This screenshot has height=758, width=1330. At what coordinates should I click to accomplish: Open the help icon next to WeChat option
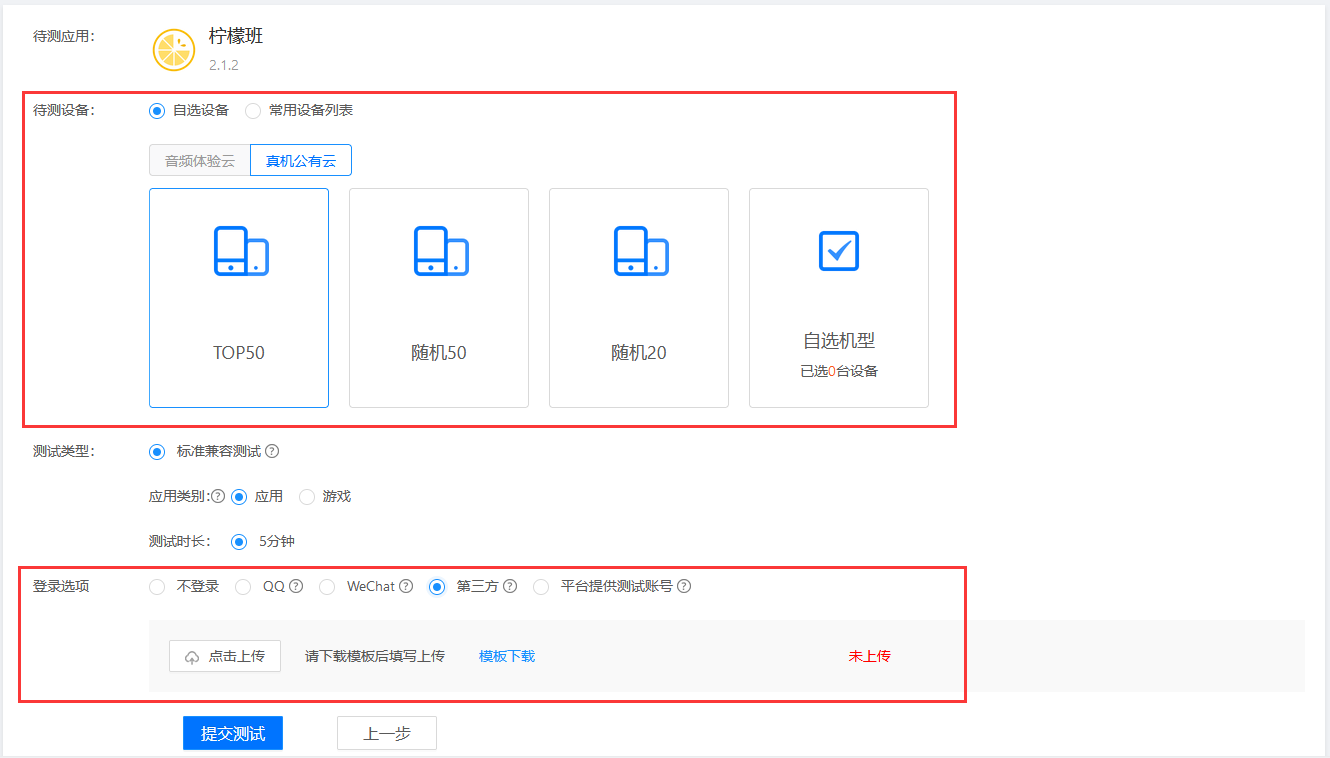(403, 586)
